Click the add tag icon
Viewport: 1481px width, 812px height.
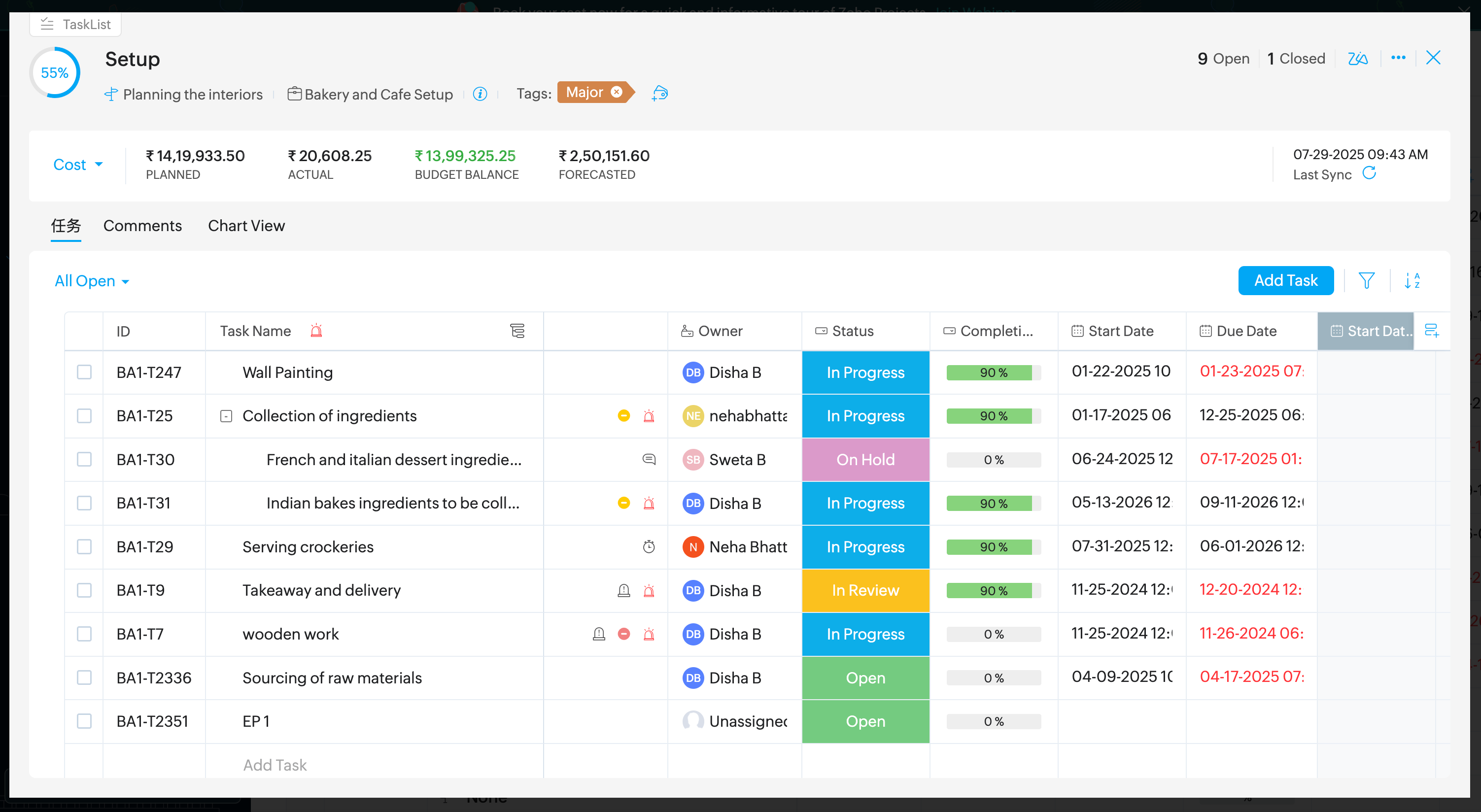(660, 93)
